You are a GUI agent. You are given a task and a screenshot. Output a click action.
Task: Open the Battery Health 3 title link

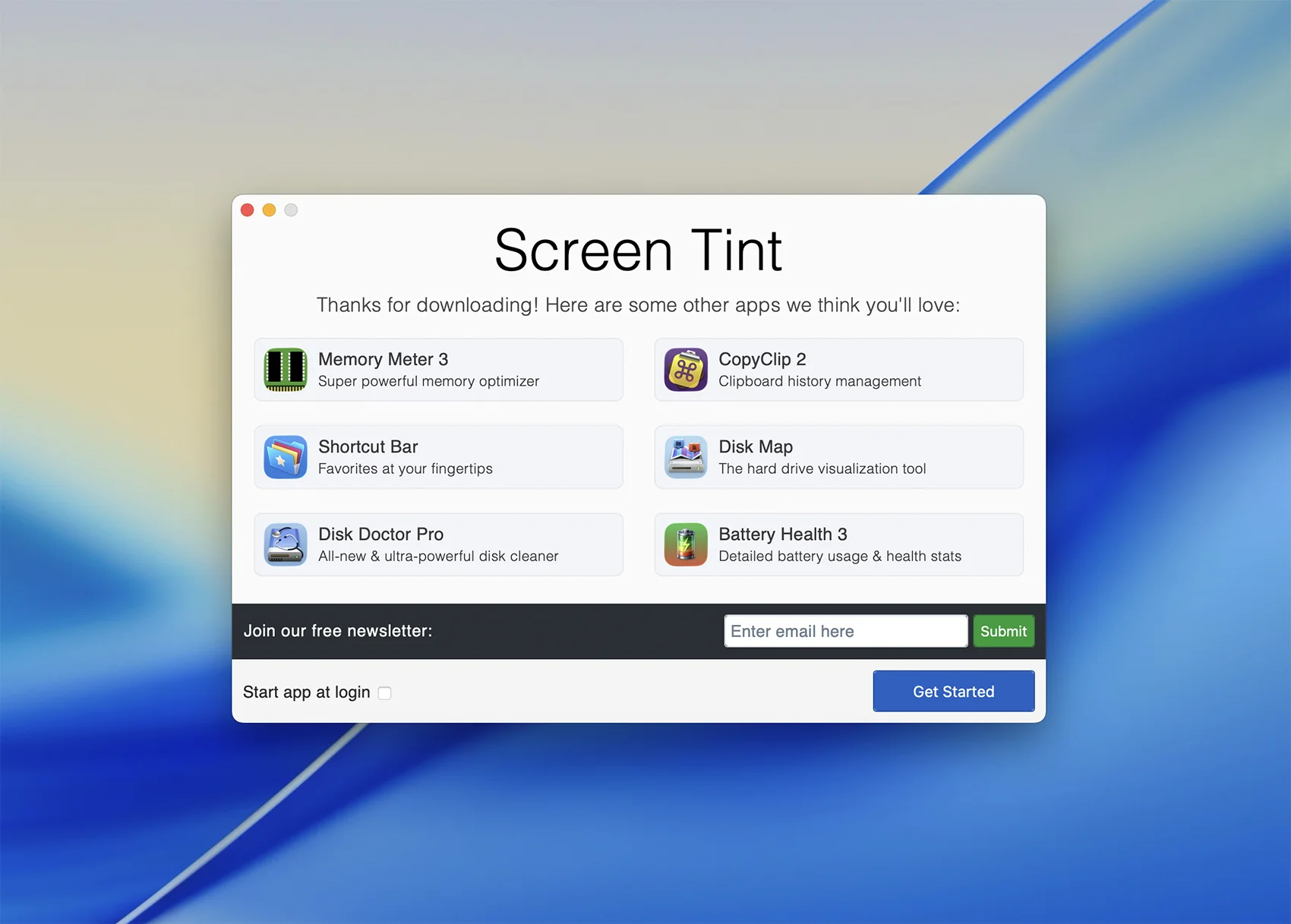point(782,534)
